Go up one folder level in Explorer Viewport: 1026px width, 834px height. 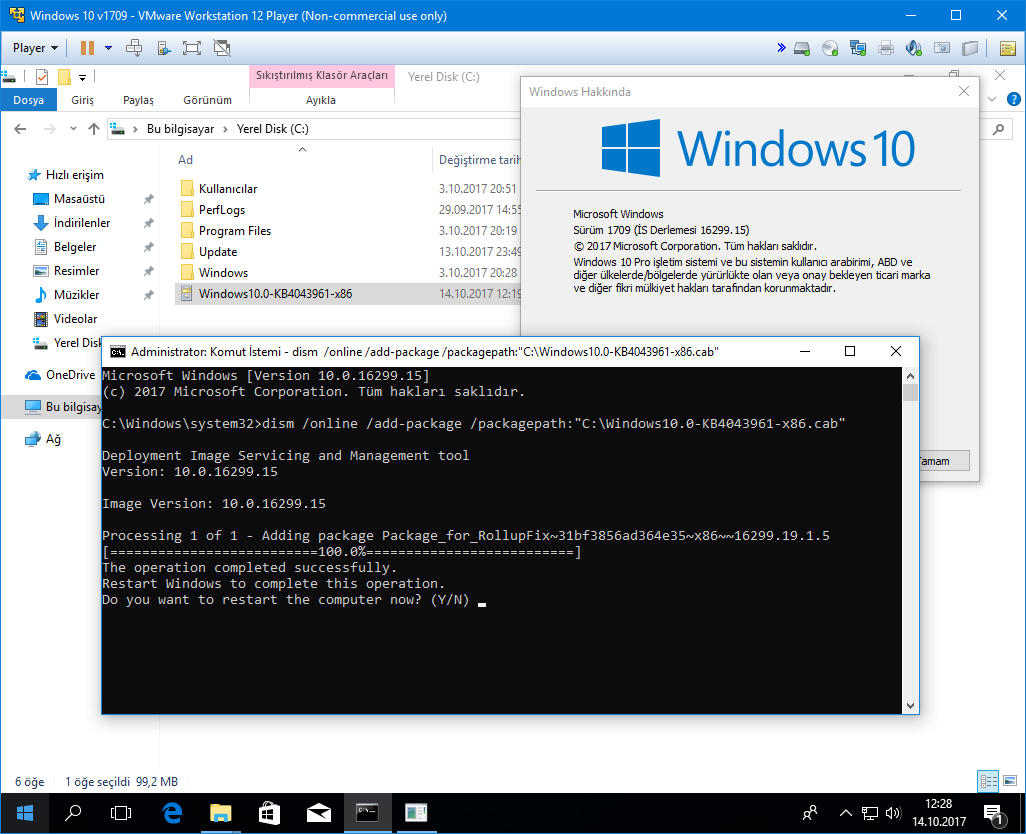point(94,129)
